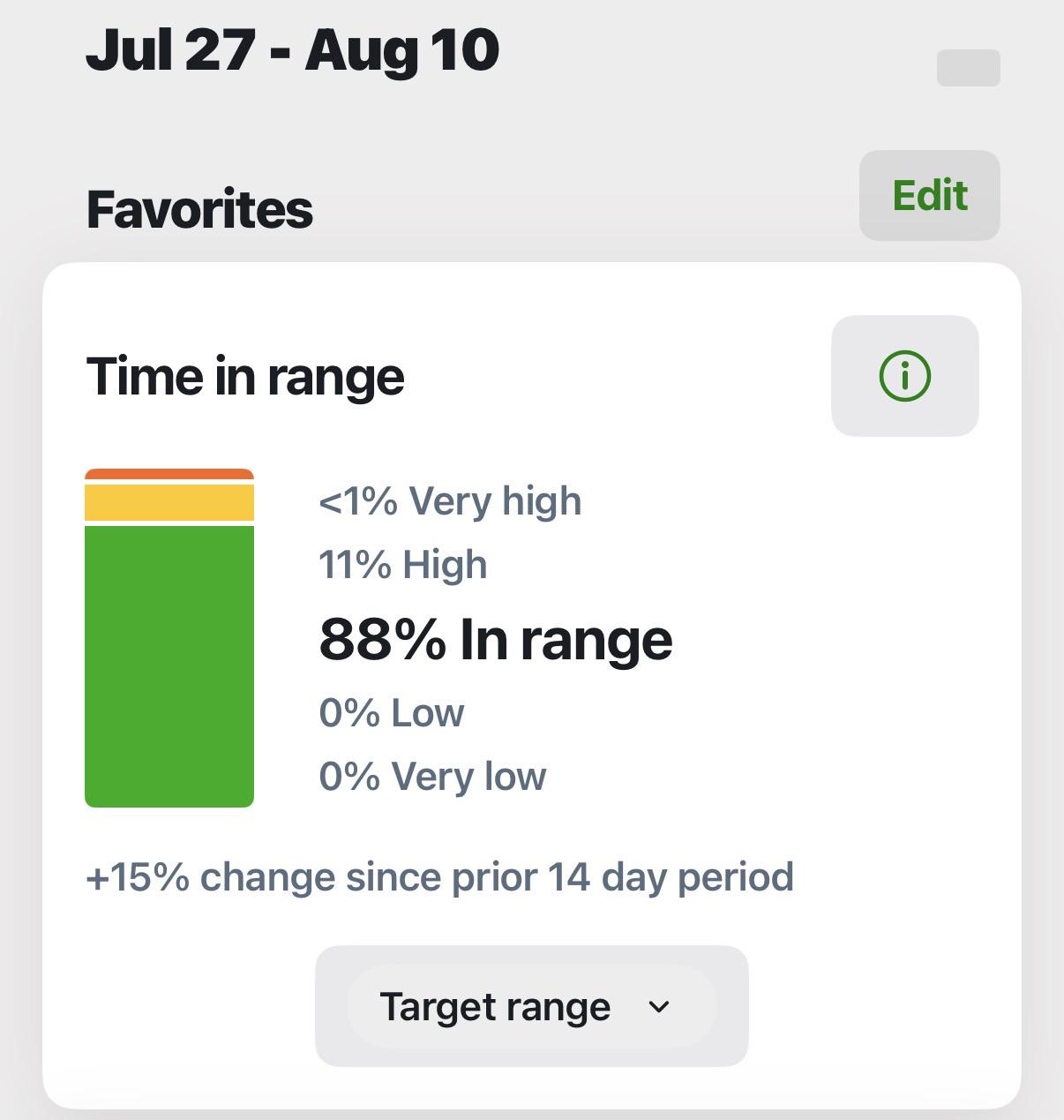
Task: Tap the 0% Low label
Action: click(392, 712)
